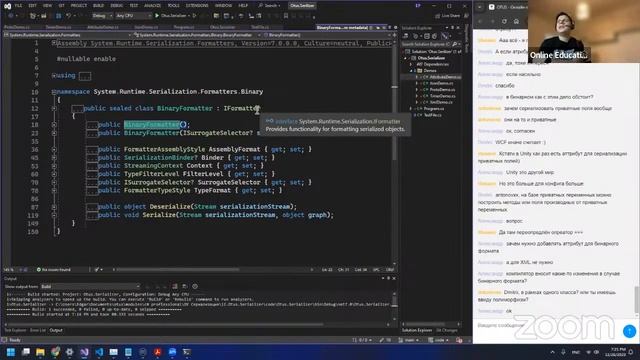The image size is (640, 360).
Task: Click the browser home icon
Action: click(x=516, y=21)
